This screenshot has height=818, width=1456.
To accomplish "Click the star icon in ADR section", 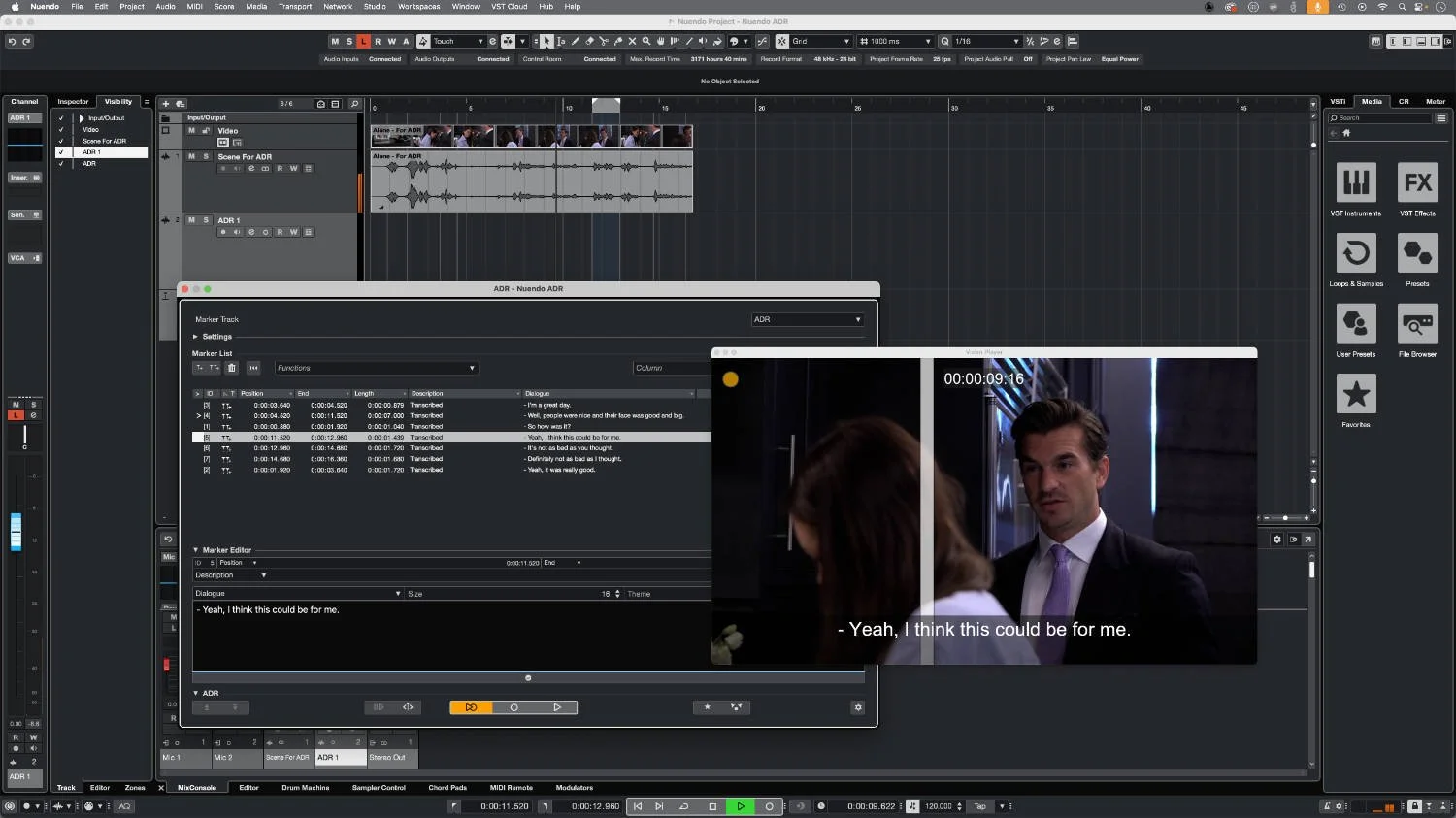I will [x=707, y=707].
